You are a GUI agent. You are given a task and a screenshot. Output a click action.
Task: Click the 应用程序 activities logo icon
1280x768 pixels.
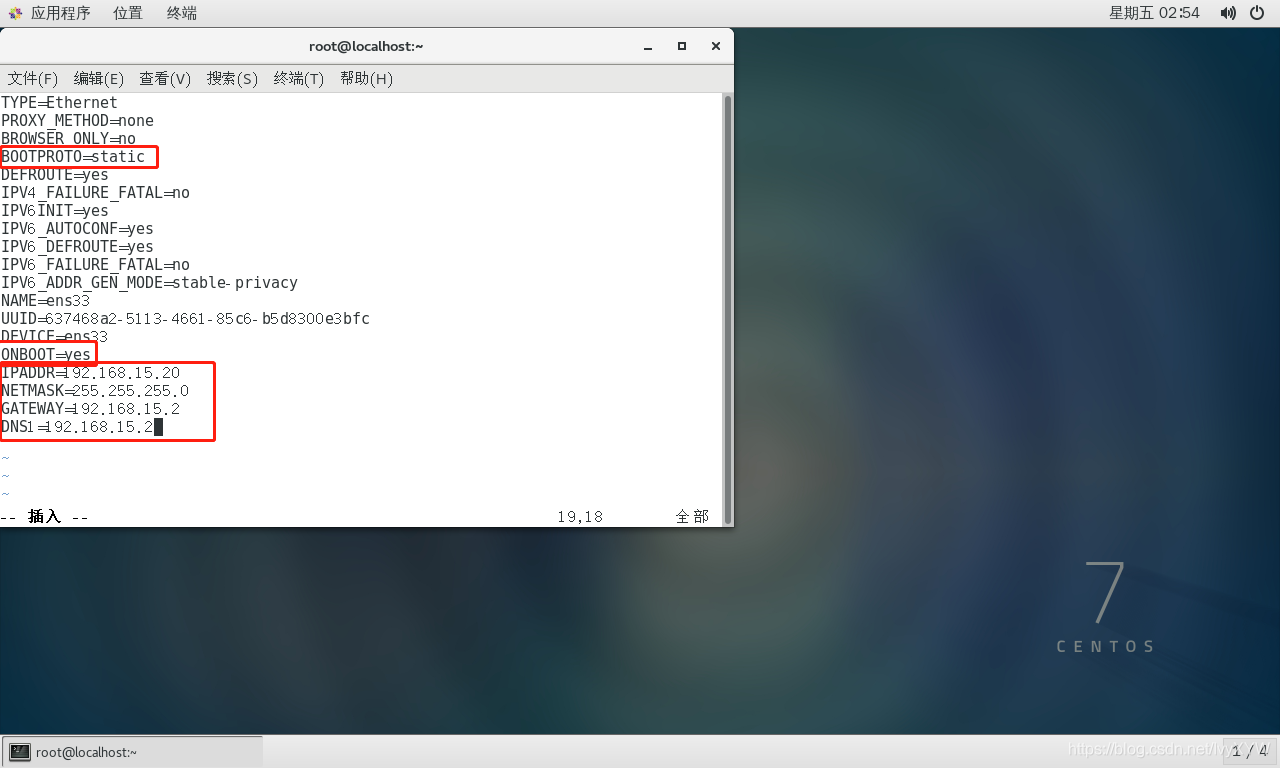point(15,13)
